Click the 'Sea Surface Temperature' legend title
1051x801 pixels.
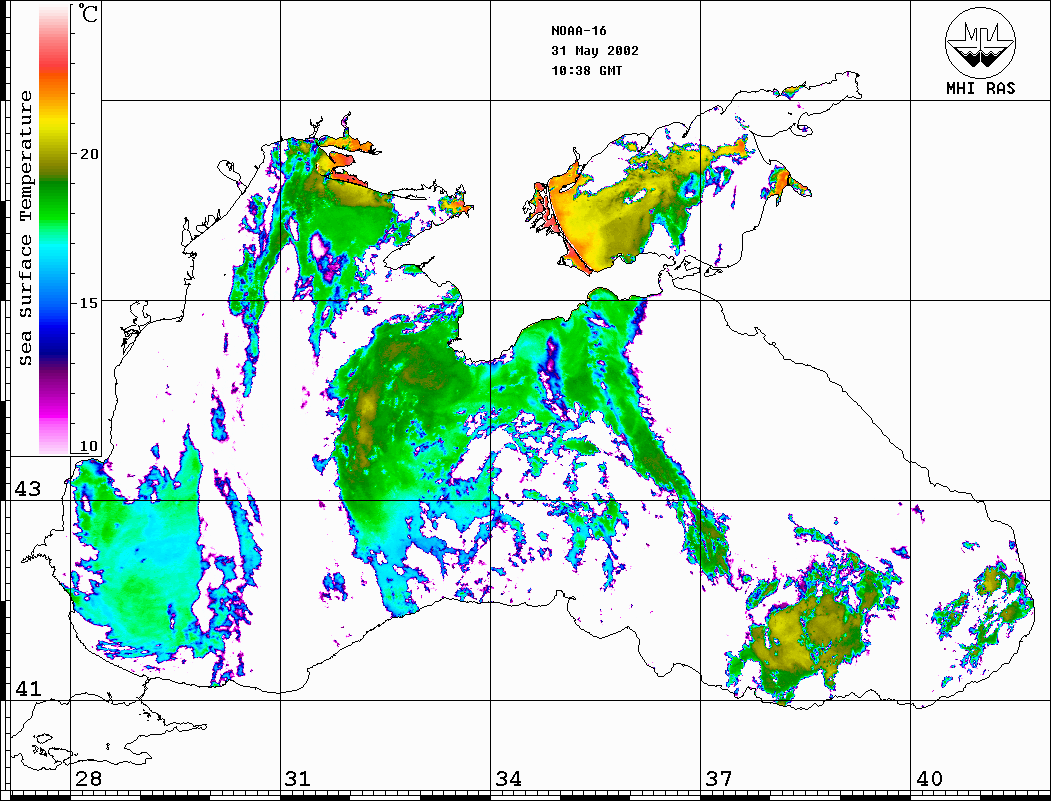pos(25,228)
